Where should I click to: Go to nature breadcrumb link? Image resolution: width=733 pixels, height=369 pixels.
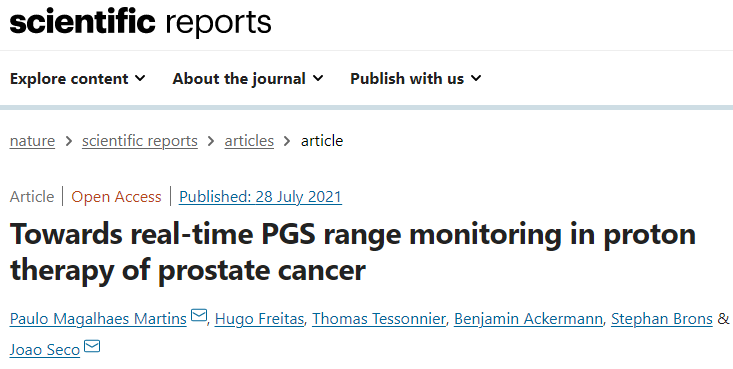(32, 141)
